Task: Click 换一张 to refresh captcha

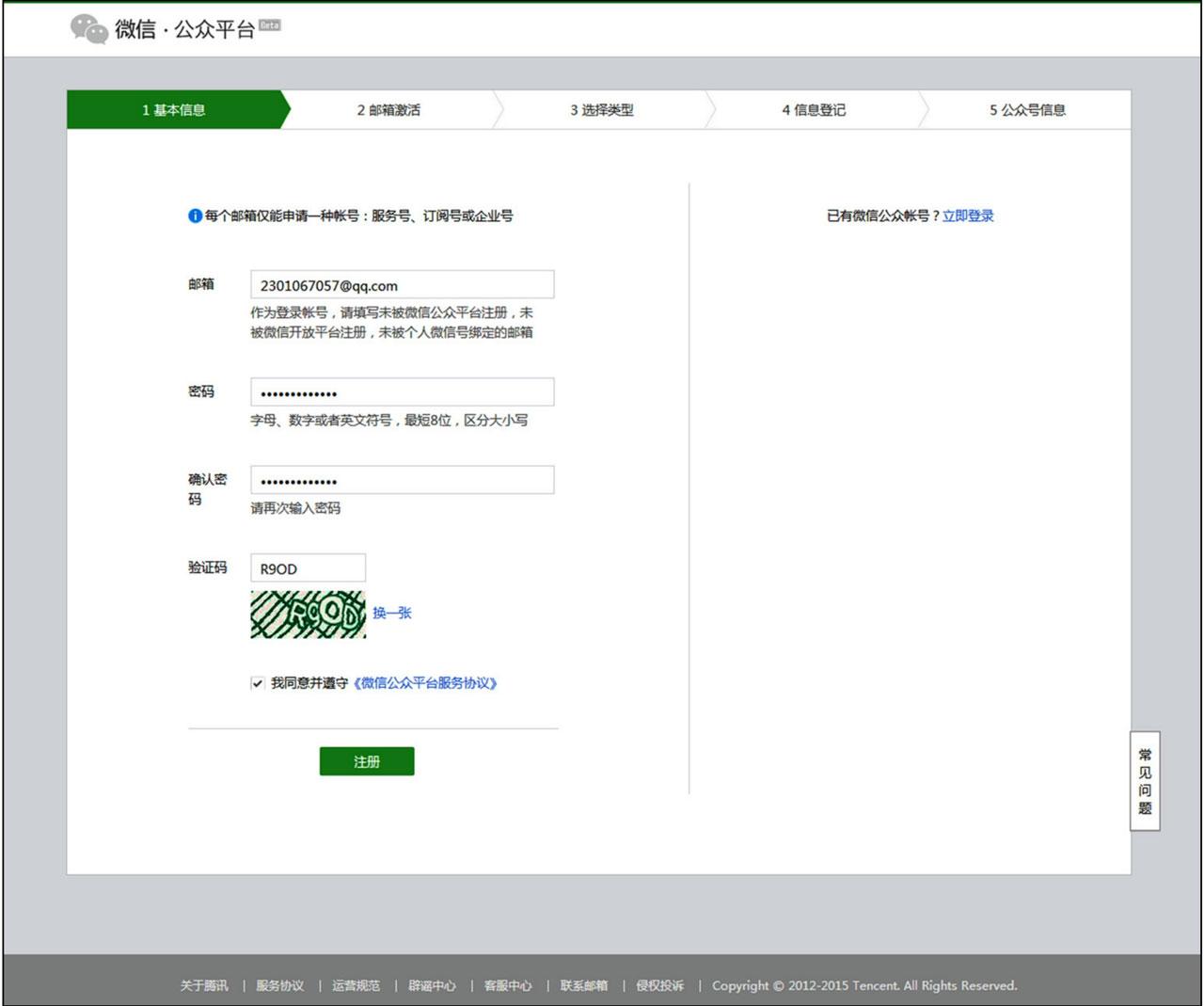Action: coord(391,613)
